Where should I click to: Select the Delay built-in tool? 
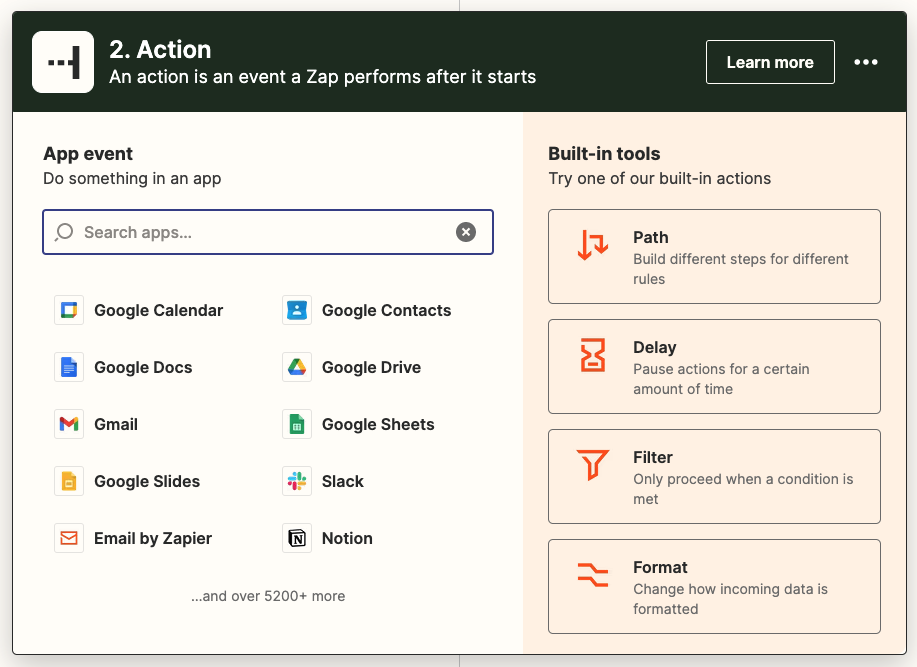click(x=713, y=366)
